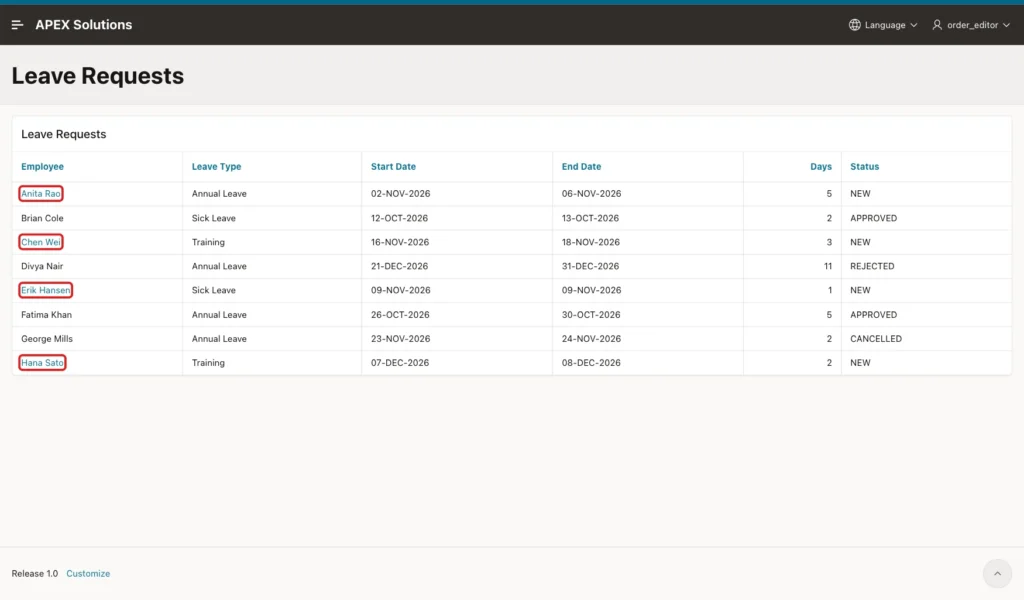Click the Customize link in the footer
Viewport: 1024px width, 600px height.
click(x=88, y=574)
